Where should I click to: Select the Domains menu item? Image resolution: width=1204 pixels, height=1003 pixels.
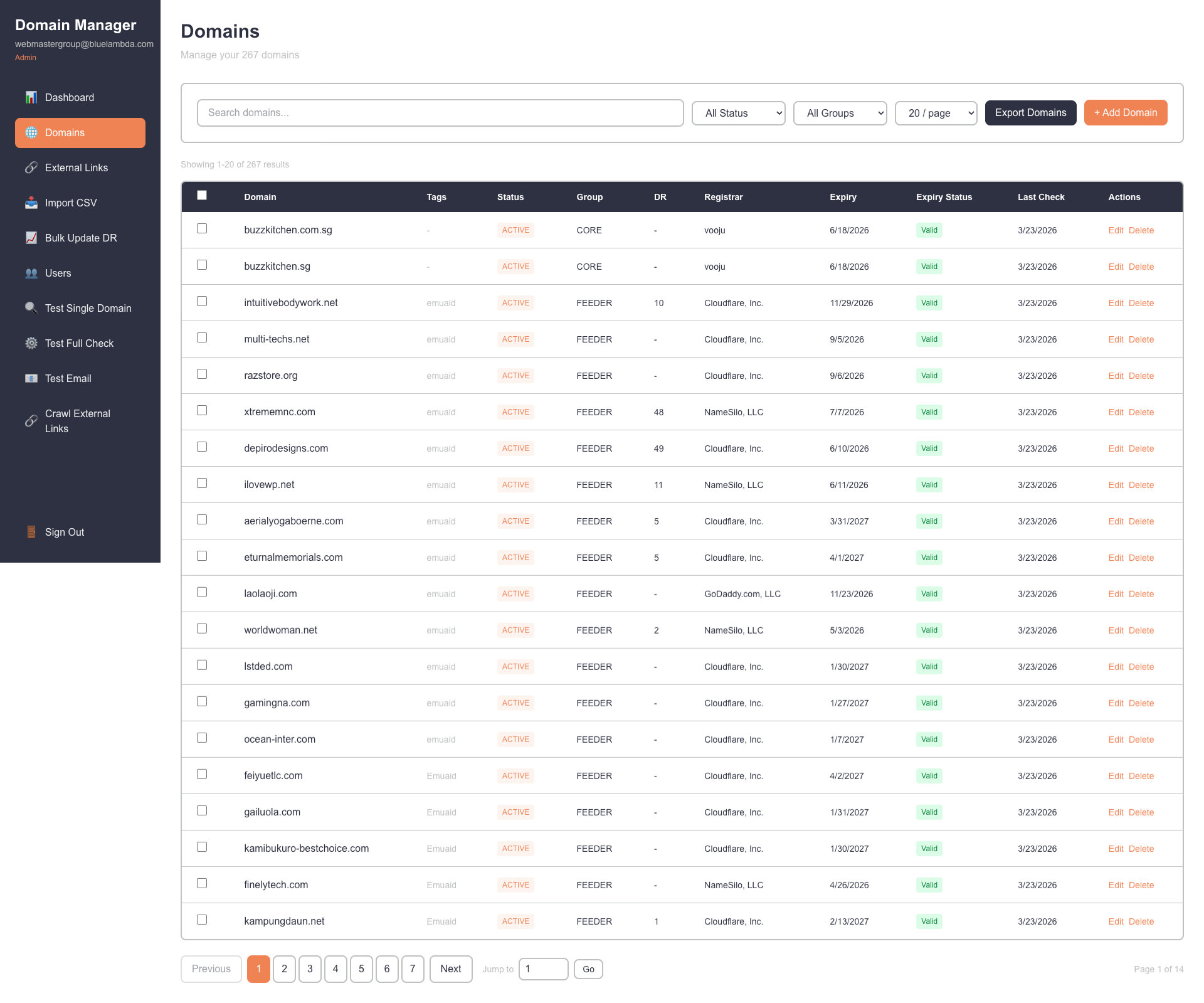point(65,132)
